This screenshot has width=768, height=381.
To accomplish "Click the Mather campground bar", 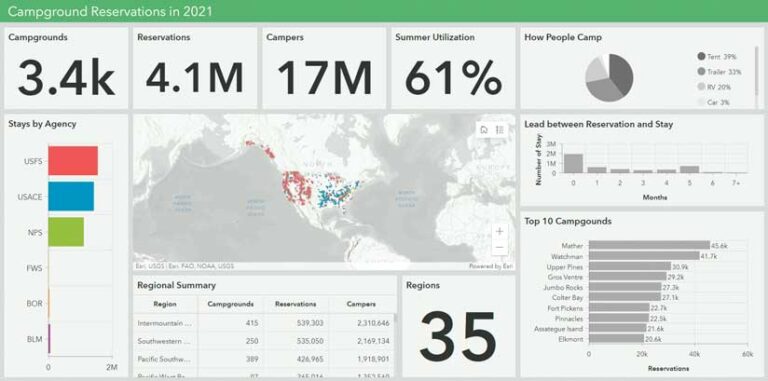I will 649,245.
